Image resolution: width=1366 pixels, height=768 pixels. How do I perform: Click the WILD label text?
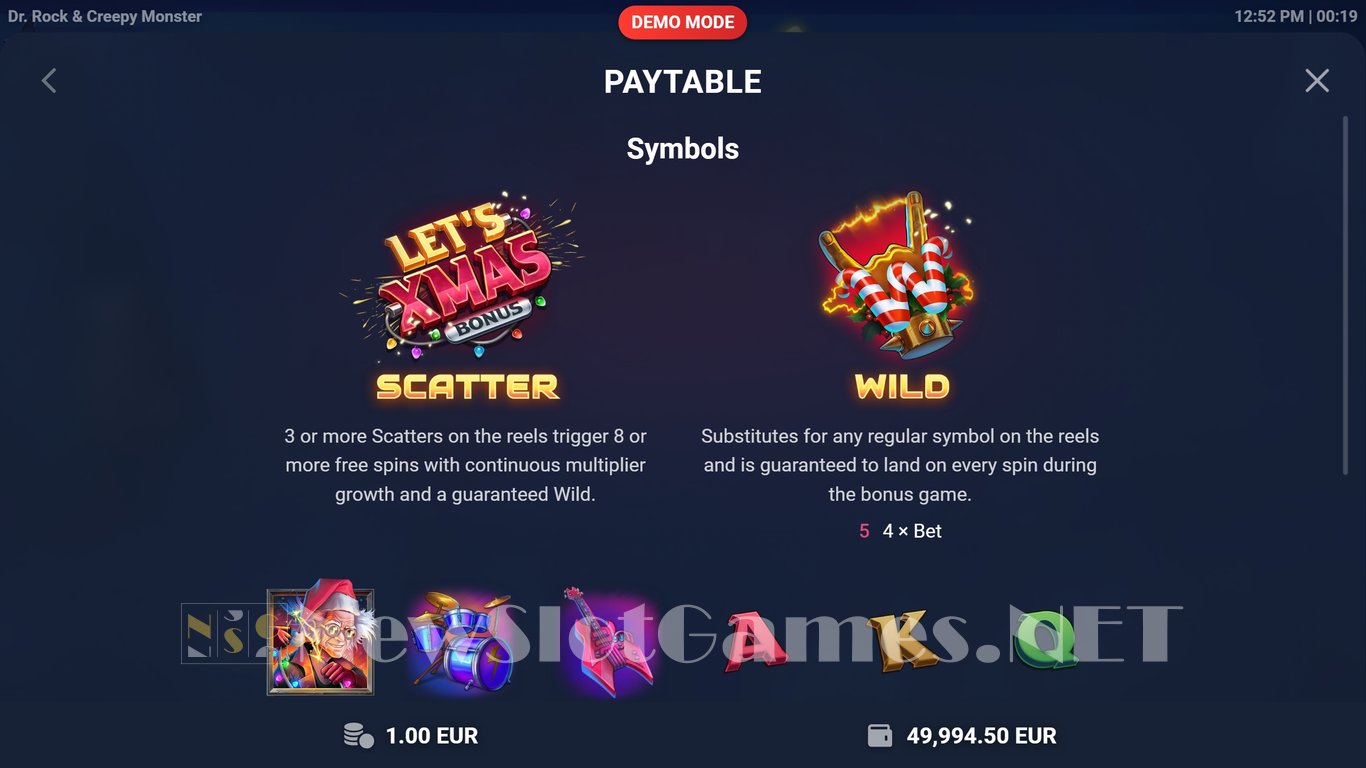click(902, 387)
